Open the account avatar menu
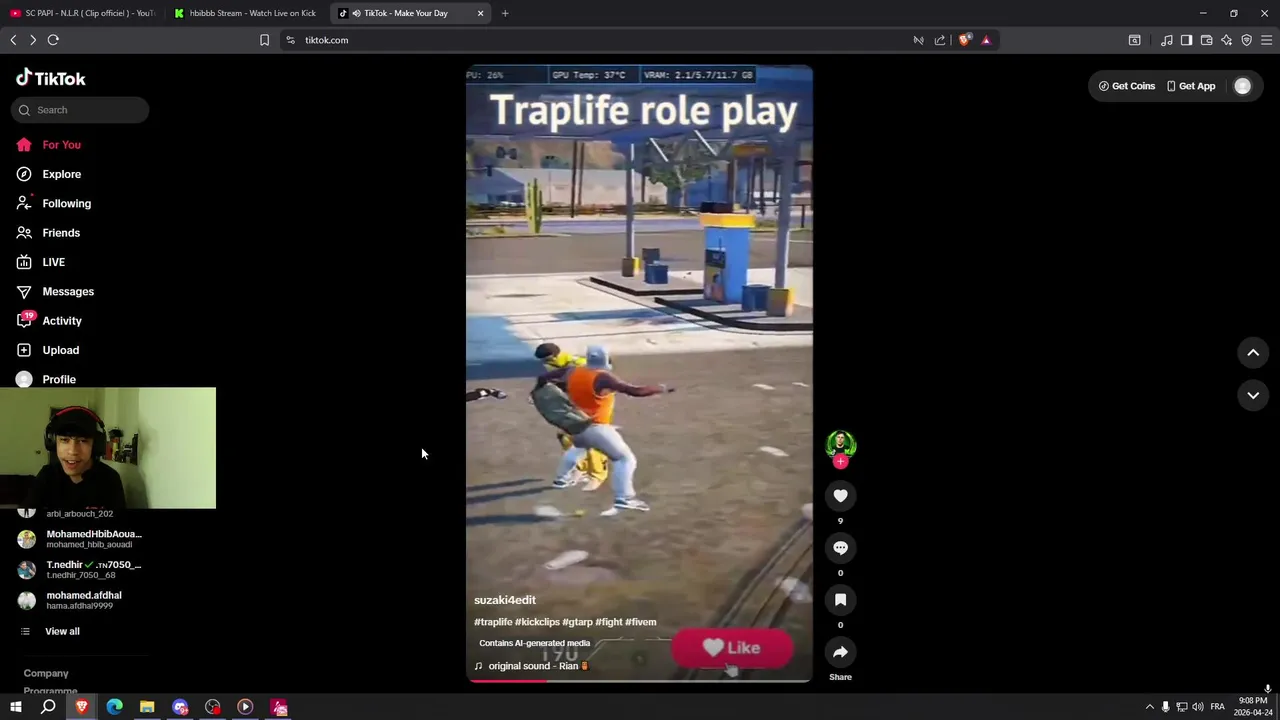The width and height of the screenshot is (1280, 720). [1242, 86]
